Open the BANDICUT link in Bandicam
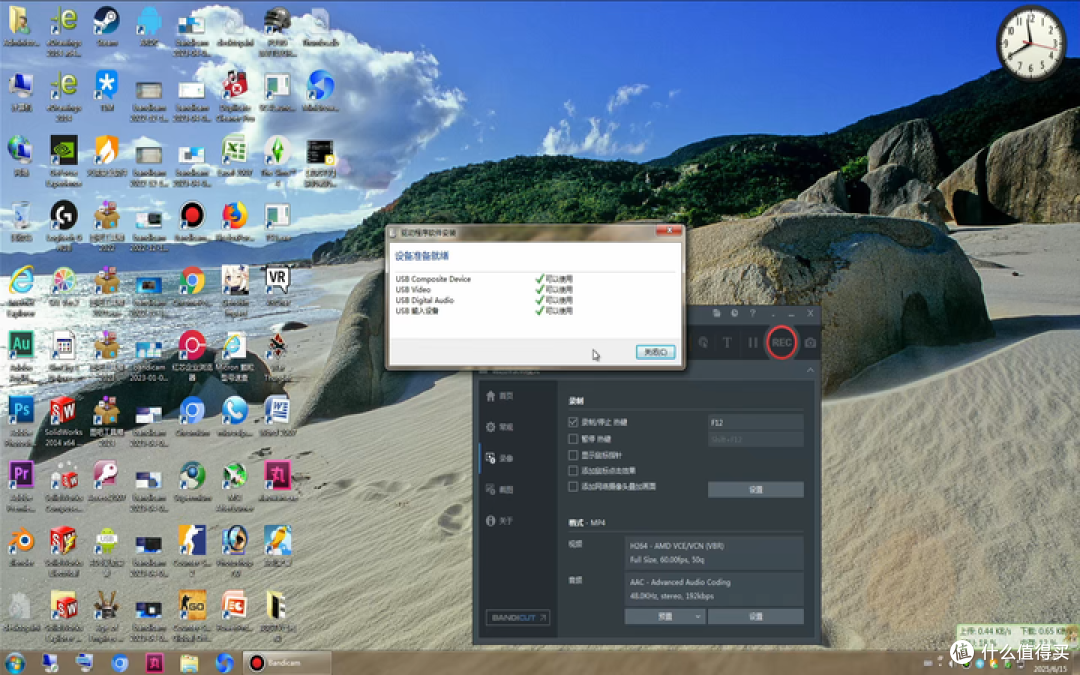This screenshot has width=1080, height=675. pyautogui.click(x=518, y=618)
